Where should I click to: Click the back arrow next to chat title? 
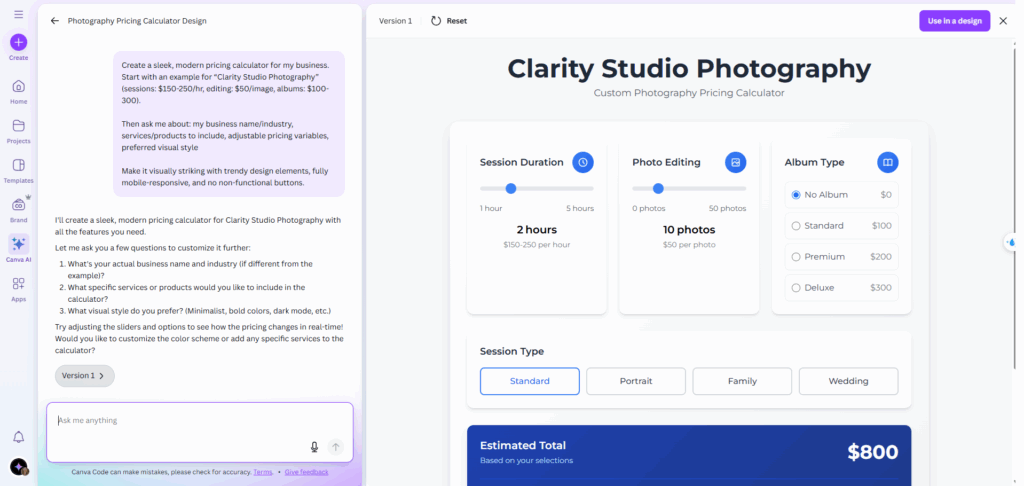click(55, 21)
